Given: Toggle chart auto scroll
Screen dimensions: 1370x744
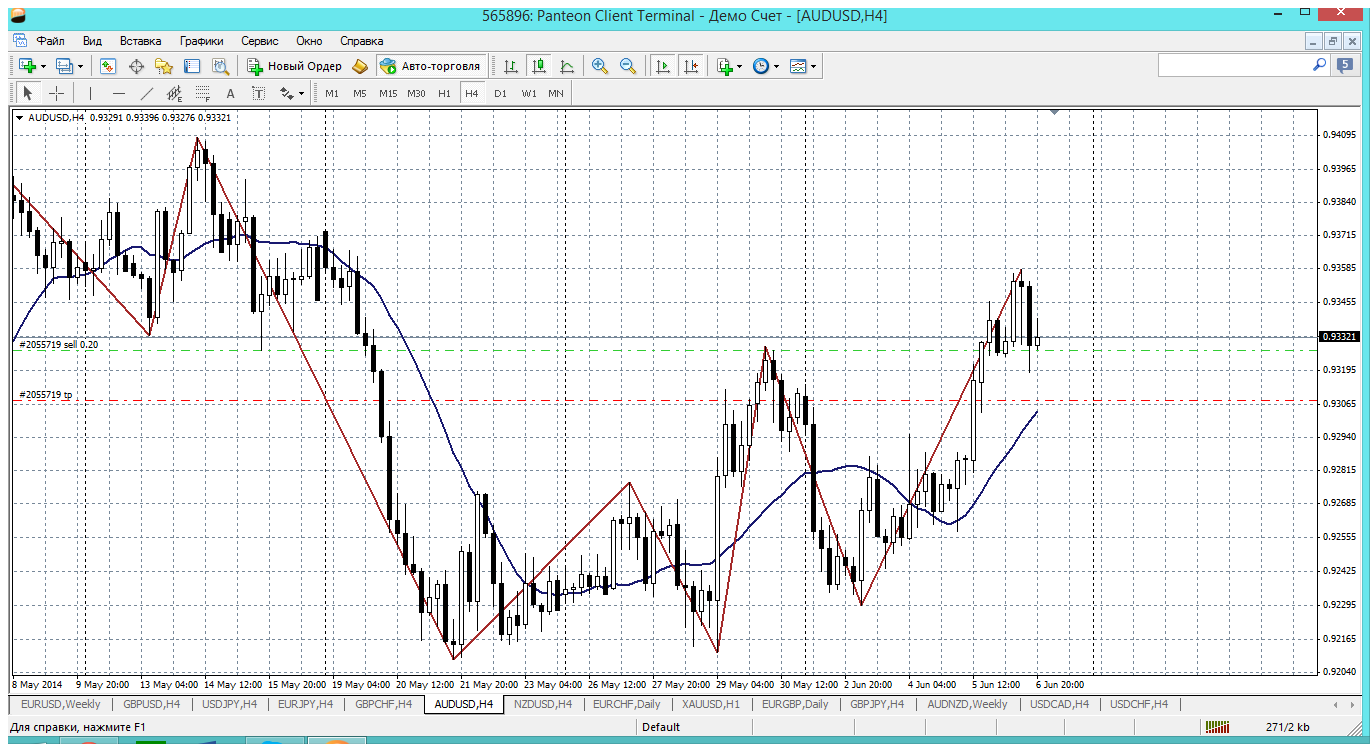Looking at the screenshot, I should coord(662,66).
